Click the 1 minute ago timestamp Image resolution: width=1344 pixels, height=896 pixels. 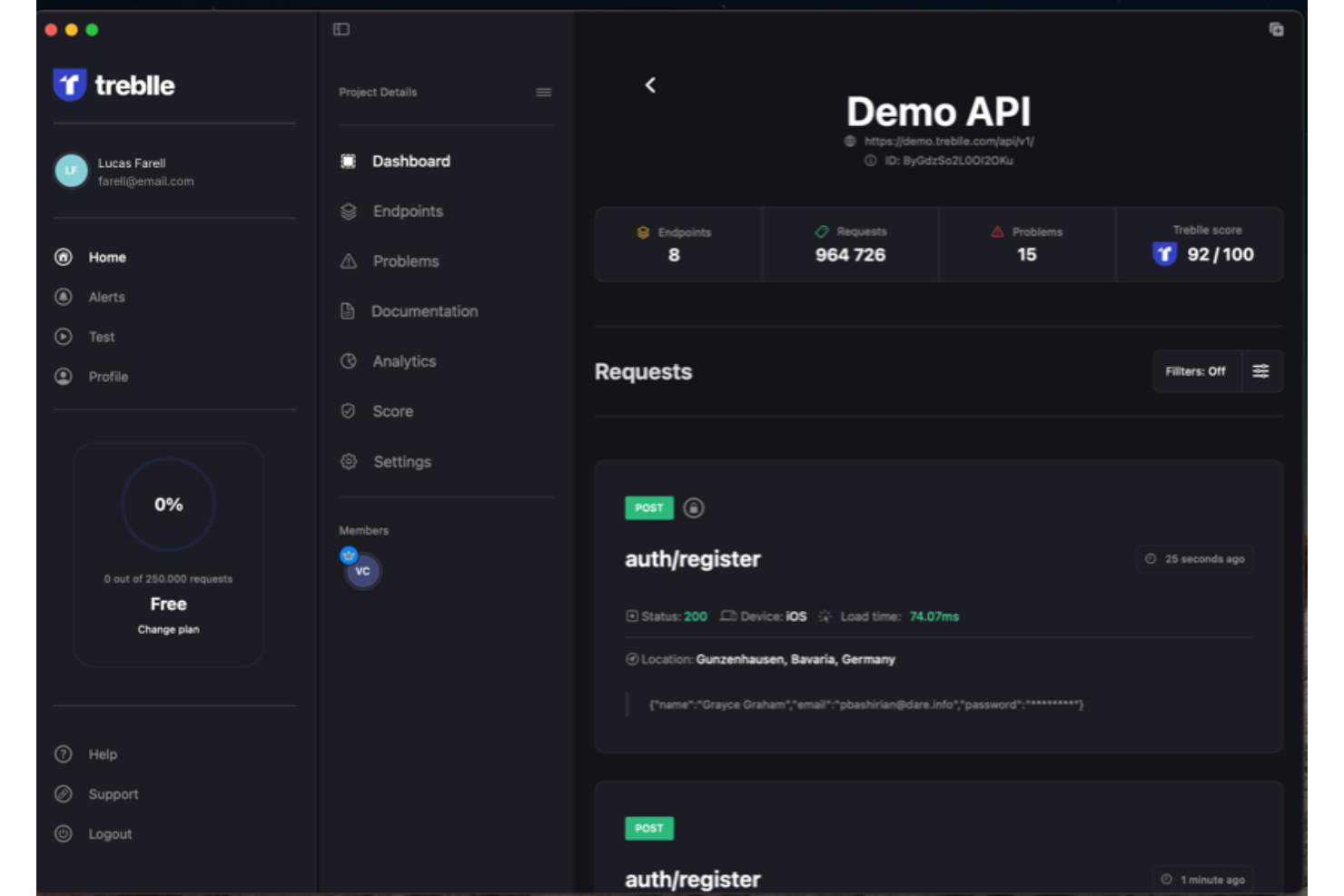1203,879
